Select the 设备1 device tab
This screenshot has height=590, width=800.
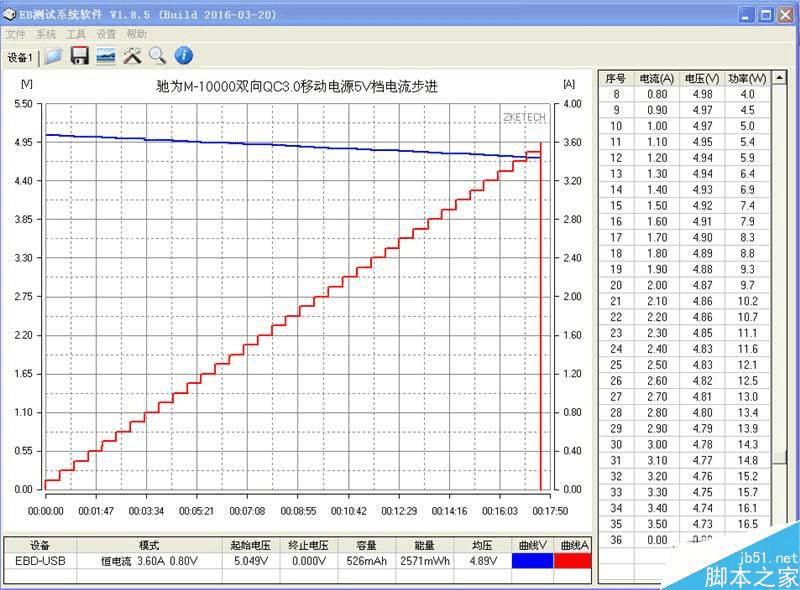point(19,58)
